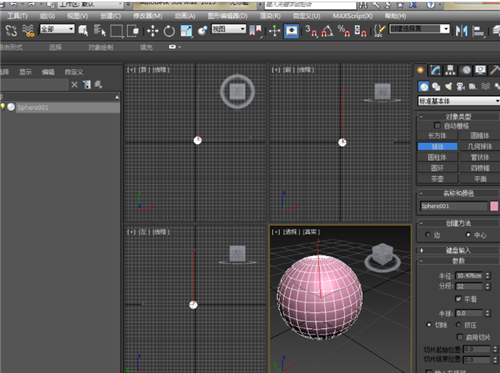Click the Mirror tool icon
Image resolution: width=500 pixels, height=373 pixels.
[462, 31]
